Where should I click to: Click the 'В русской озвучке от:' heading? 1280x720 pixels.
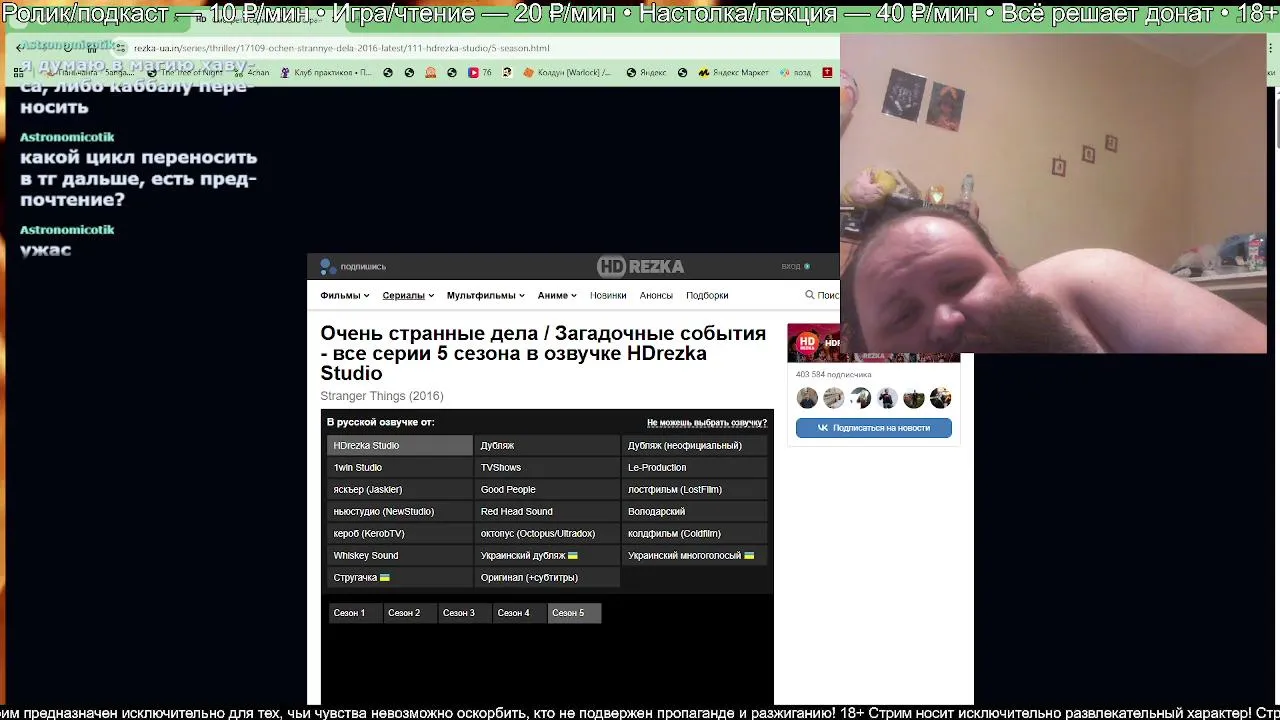pyautogui.click(x=381, y=423)
